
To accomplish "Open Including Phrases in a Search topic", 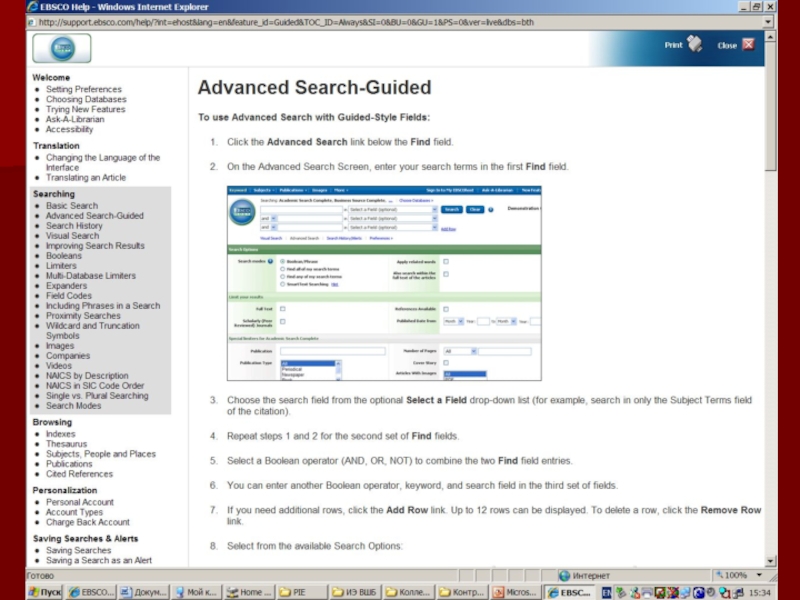I will (103, 306).
